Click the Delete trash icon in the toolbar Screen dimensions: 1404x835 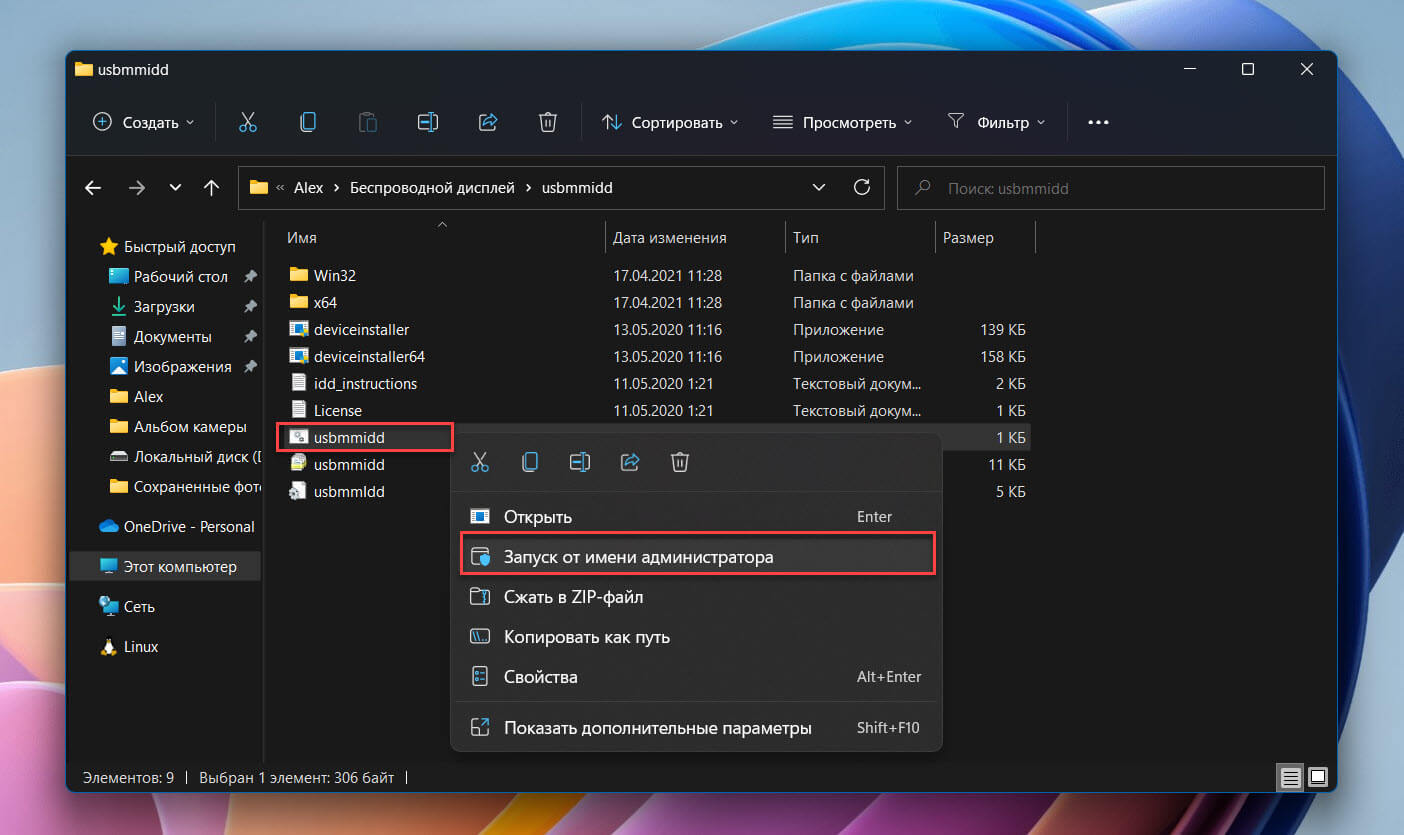(548, 122)
